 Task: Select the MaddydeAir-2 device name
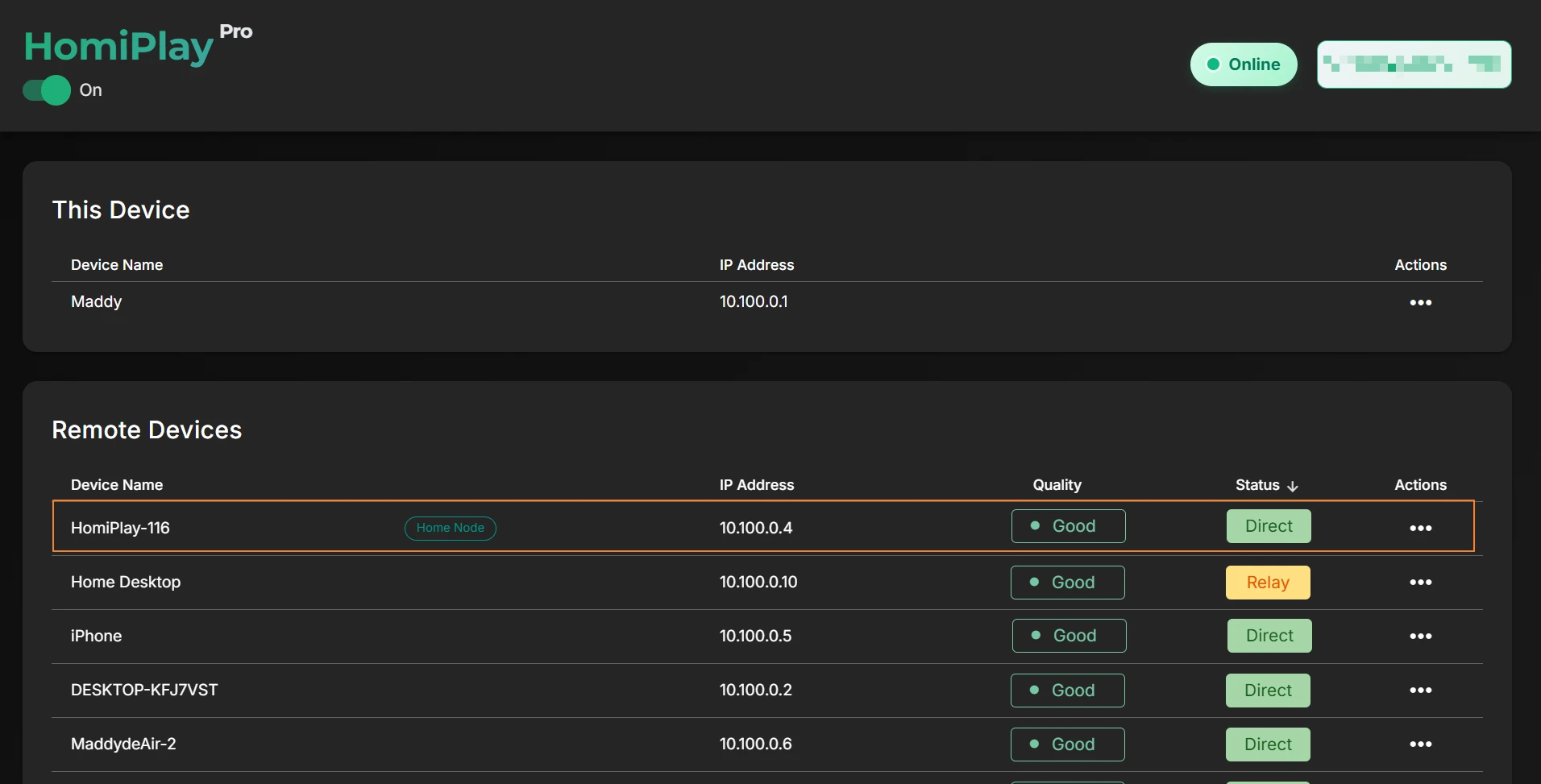pos(123,744)
